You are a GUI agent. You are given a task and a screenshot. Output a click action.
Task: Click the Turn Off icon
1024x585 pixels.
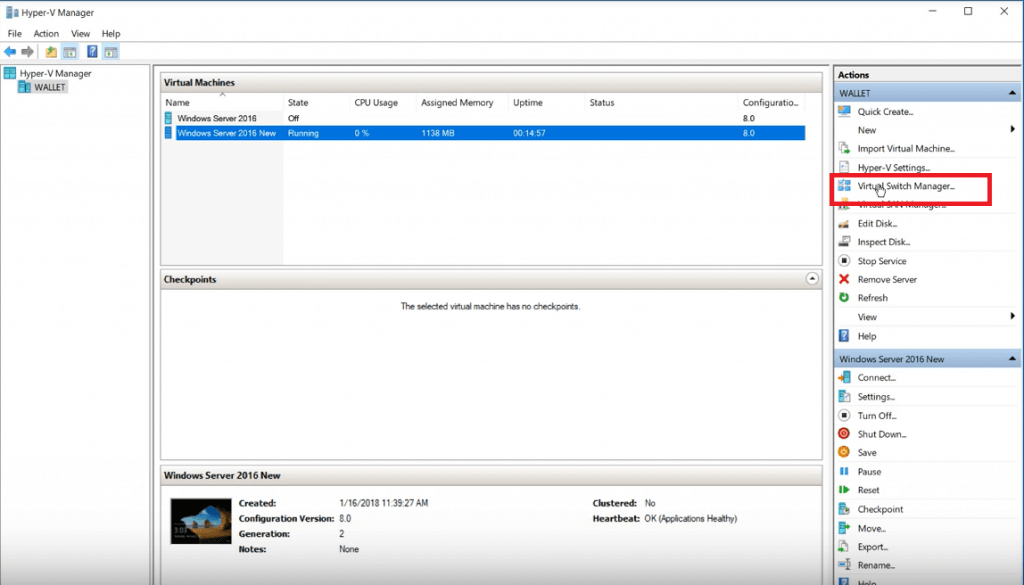844,415
